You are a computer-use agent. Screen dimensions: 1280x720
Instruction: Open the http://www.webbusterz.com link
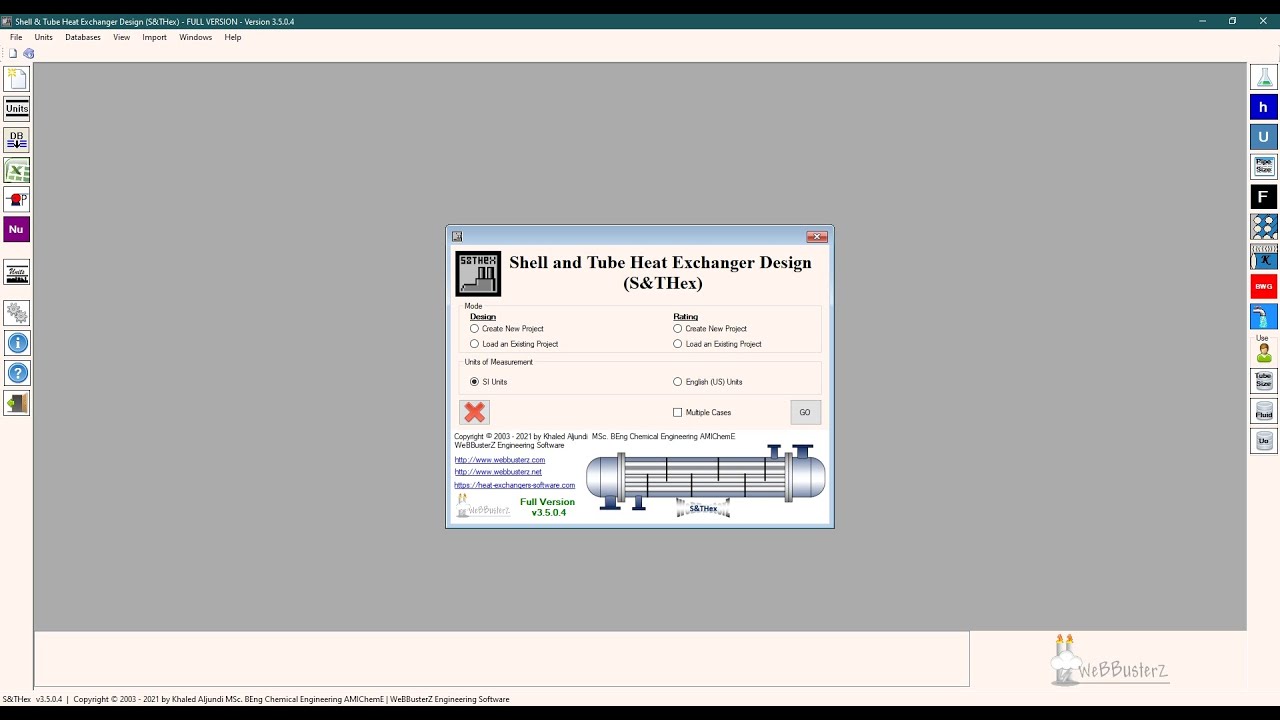(x=500, y=460)
